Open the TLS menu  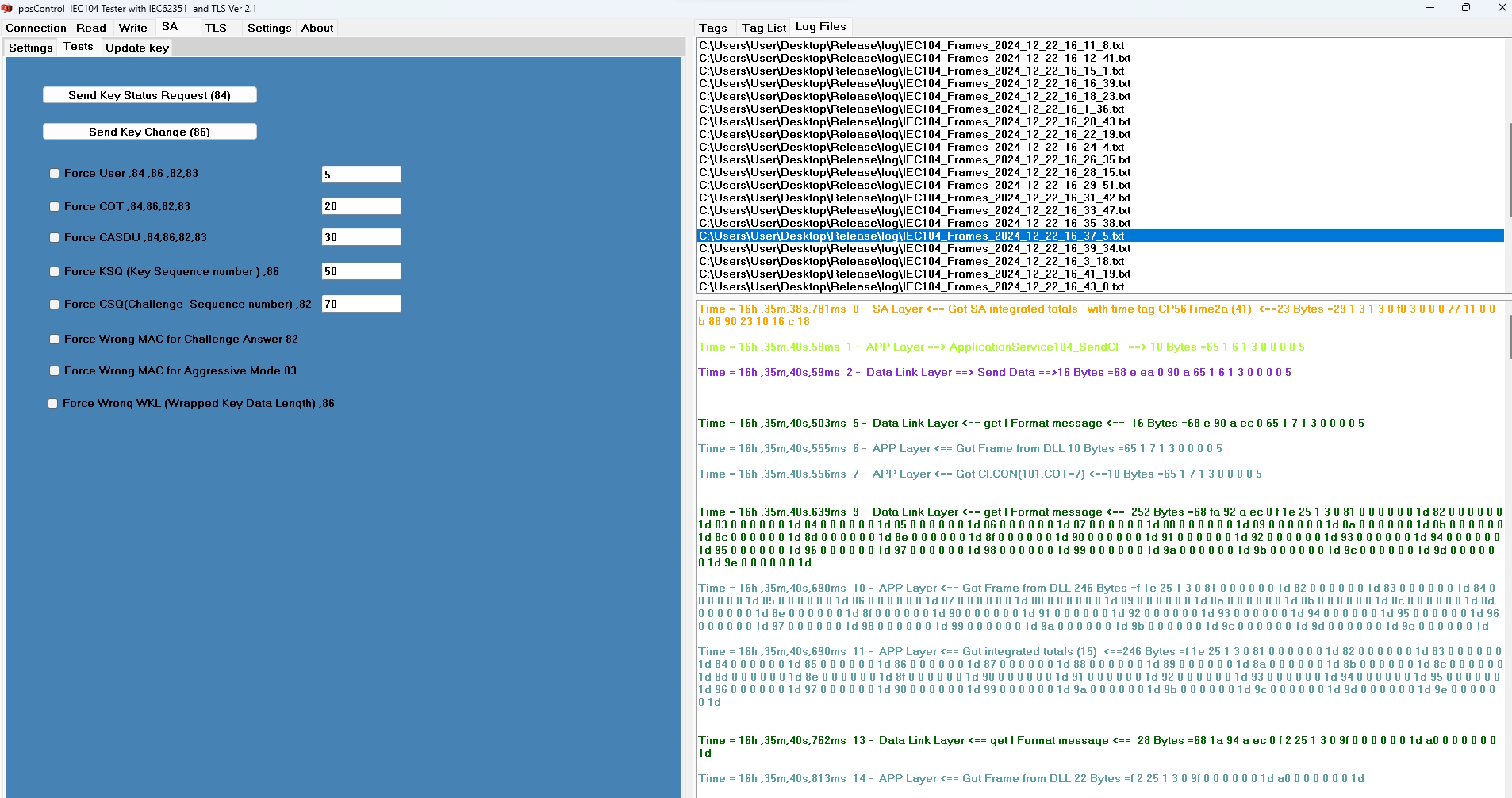tap(216, 28)
